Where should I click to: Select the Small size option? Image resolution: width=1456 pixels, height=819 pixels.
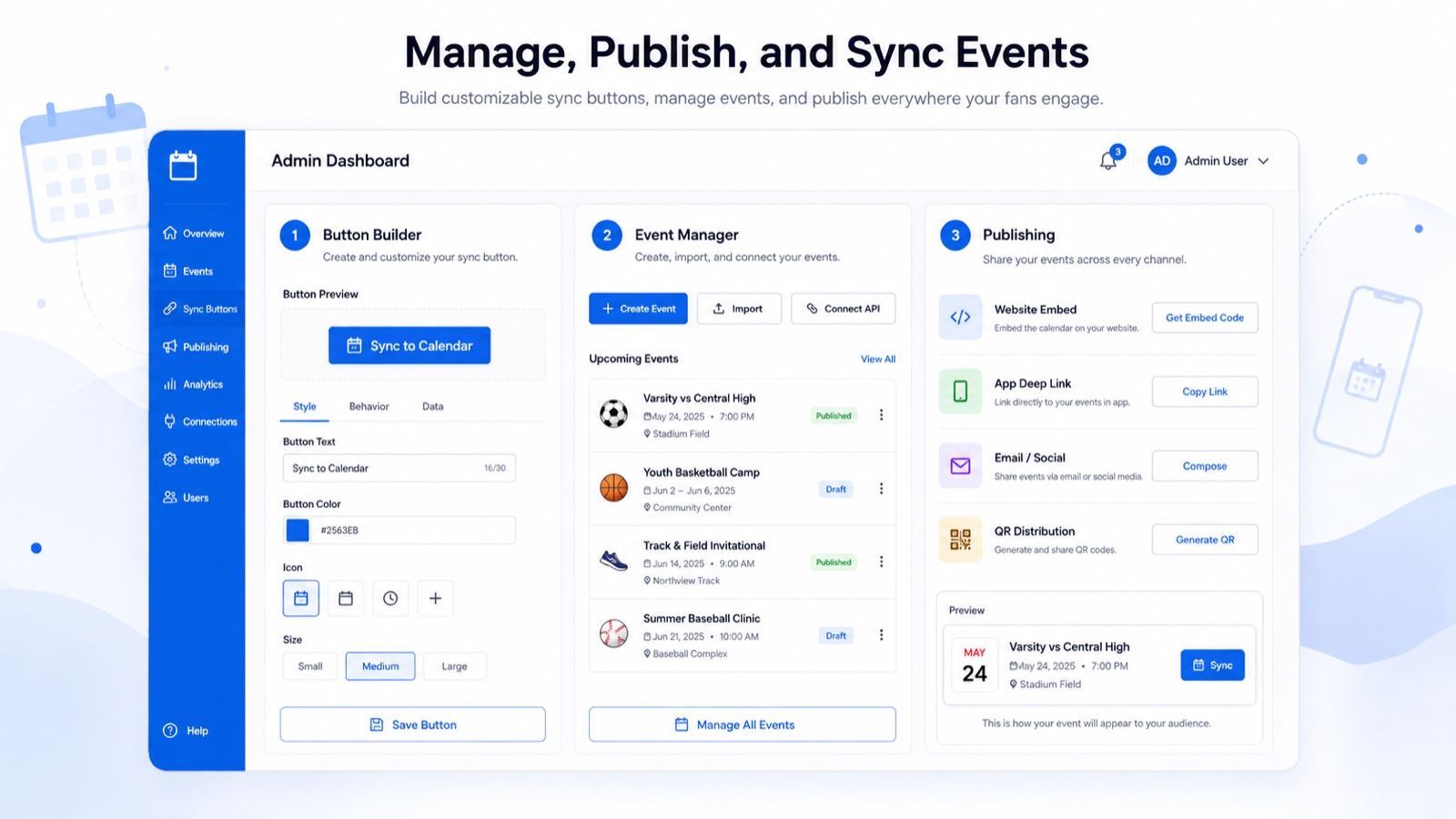click(310, 666)
